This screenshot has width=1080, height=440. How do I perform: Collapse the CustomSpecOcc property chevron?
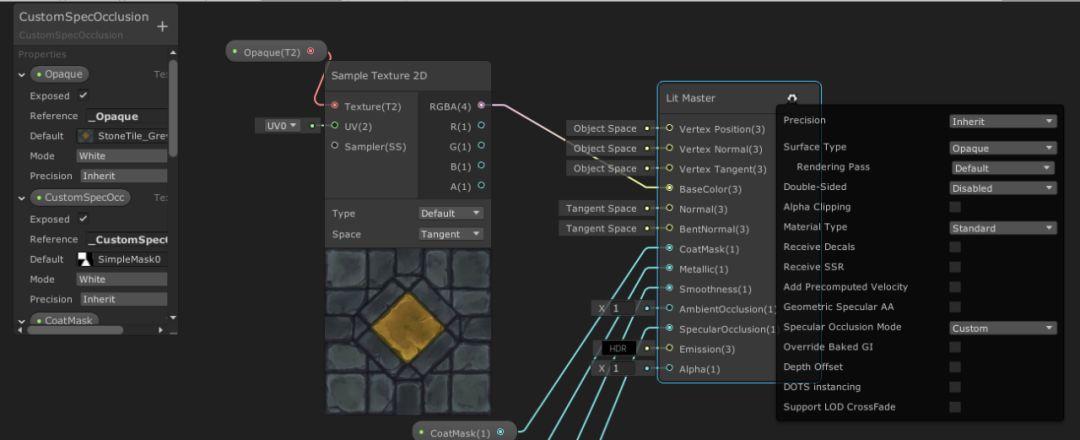click(x=23, y=198)
